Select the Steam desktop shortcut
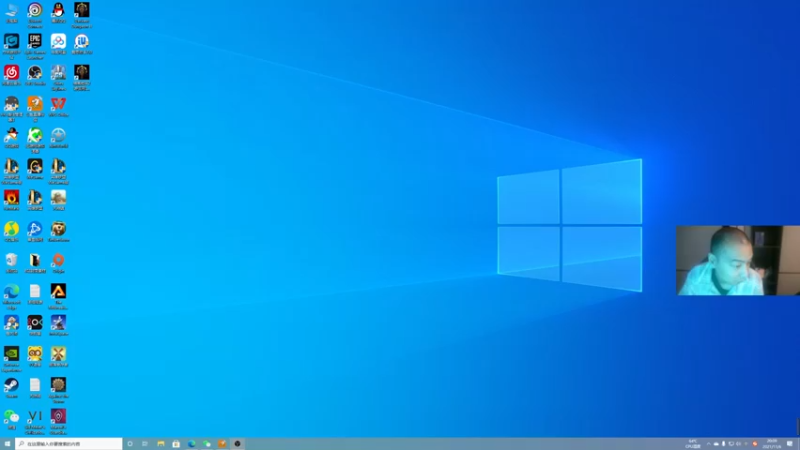Viewport: 800px width, 450px height. pyautogui.click(x=12, y=387)
